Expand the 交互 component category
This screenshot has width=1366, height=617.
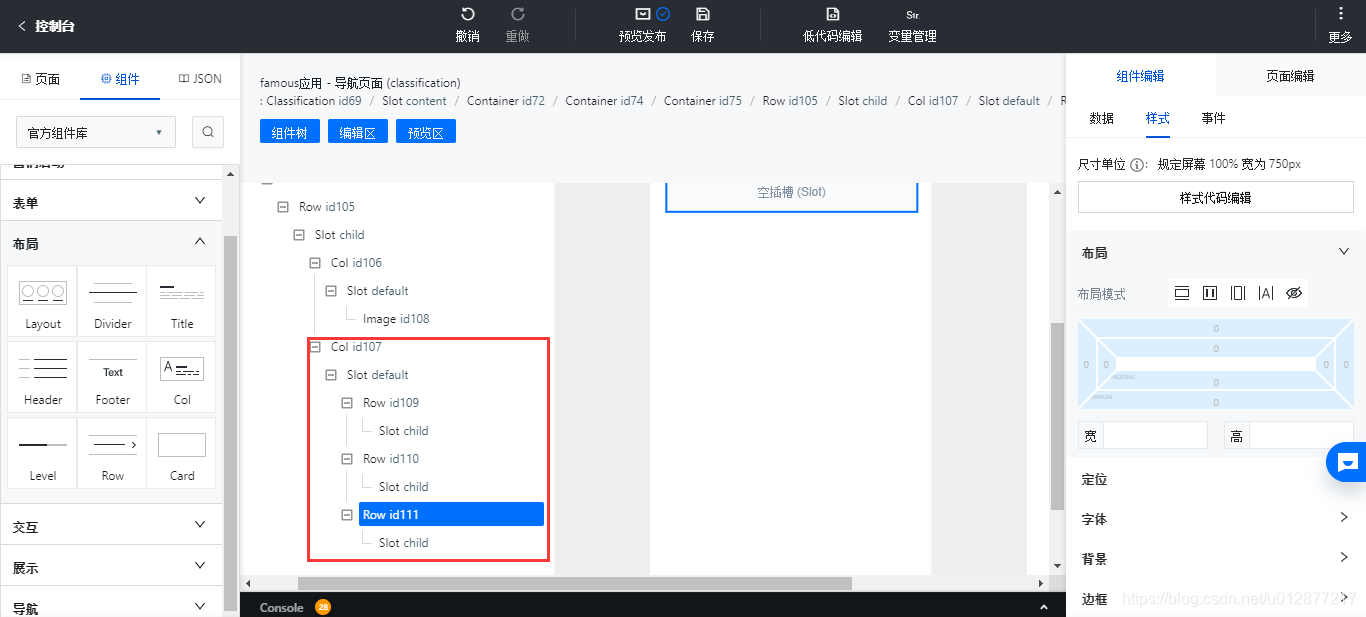point(110,526)
